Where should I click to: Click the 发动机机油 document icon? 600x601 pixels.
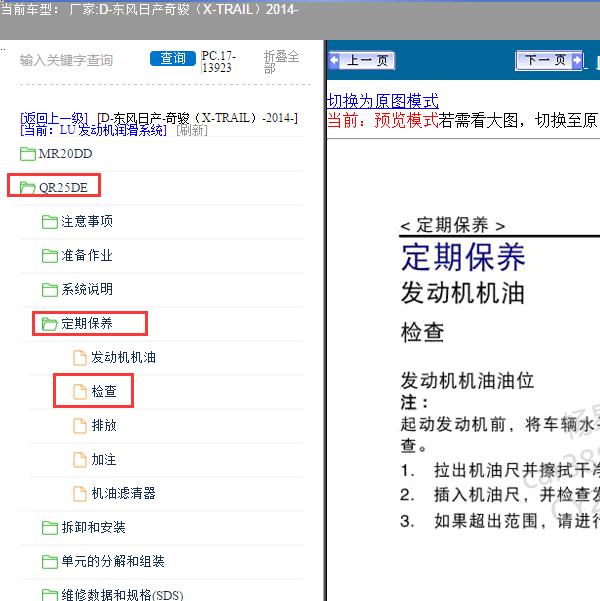pyautogui.click(x=80, y=358)
